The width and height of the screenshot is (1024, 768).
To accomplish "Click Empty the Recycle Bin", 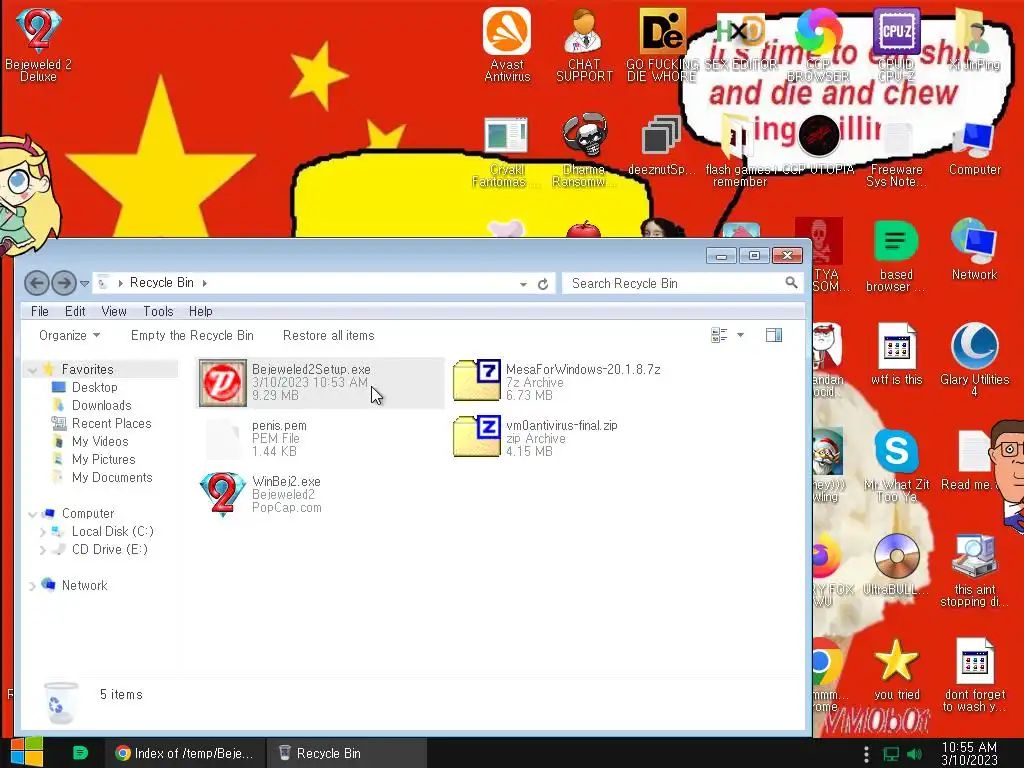I will coord(192,336).
